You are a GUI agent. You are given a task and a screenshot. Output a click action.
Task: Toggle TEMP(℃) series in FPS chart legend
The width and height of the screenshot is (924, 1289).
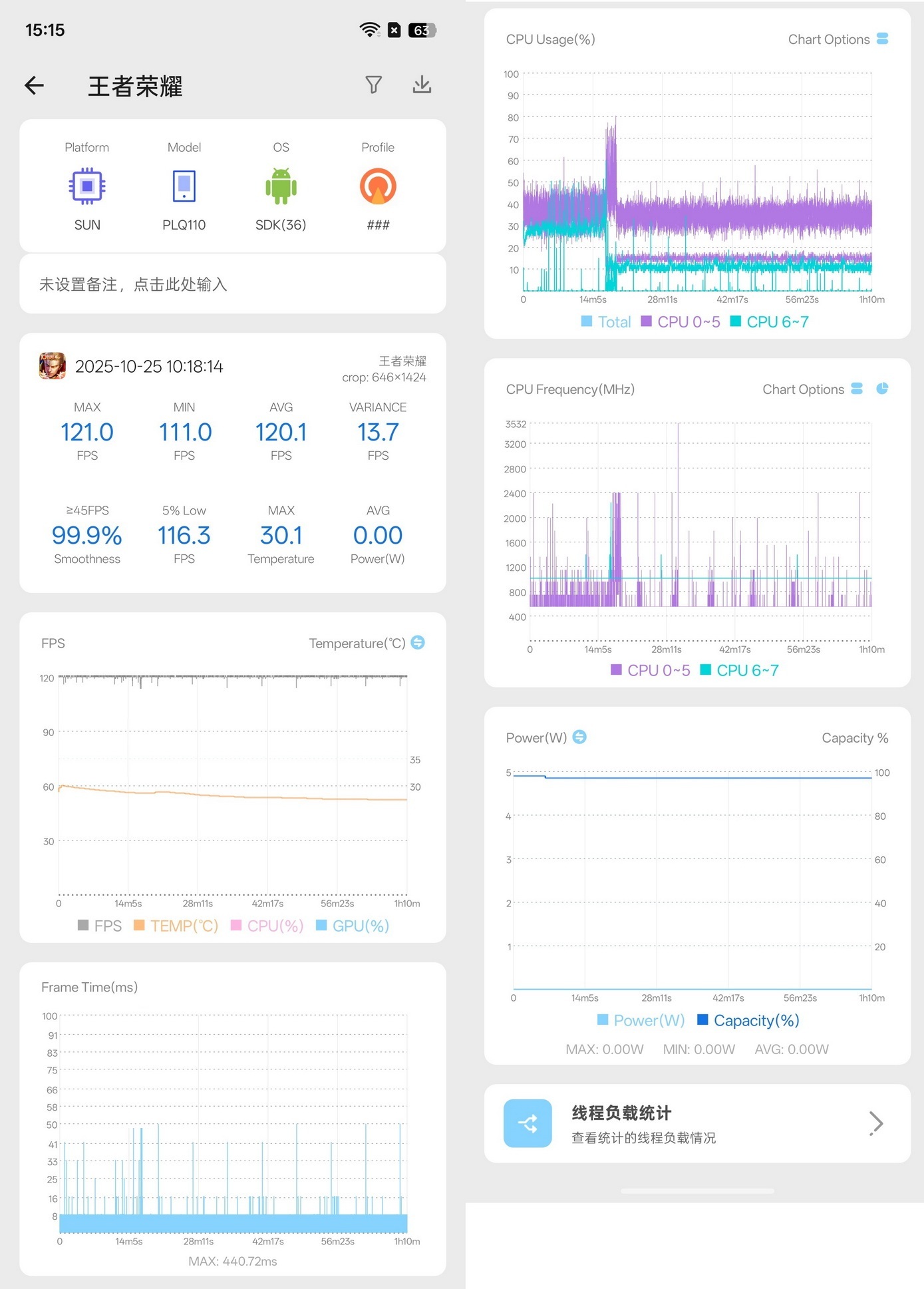tap(176, 926)
